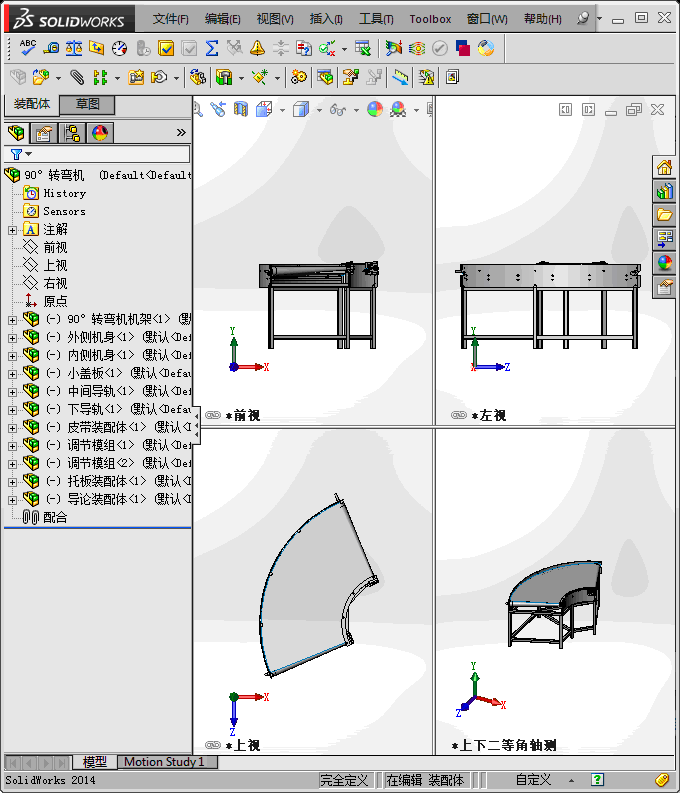The image size is (680, 793).
Task: Open the 文件(F) menu
Action: pos(170,19)
